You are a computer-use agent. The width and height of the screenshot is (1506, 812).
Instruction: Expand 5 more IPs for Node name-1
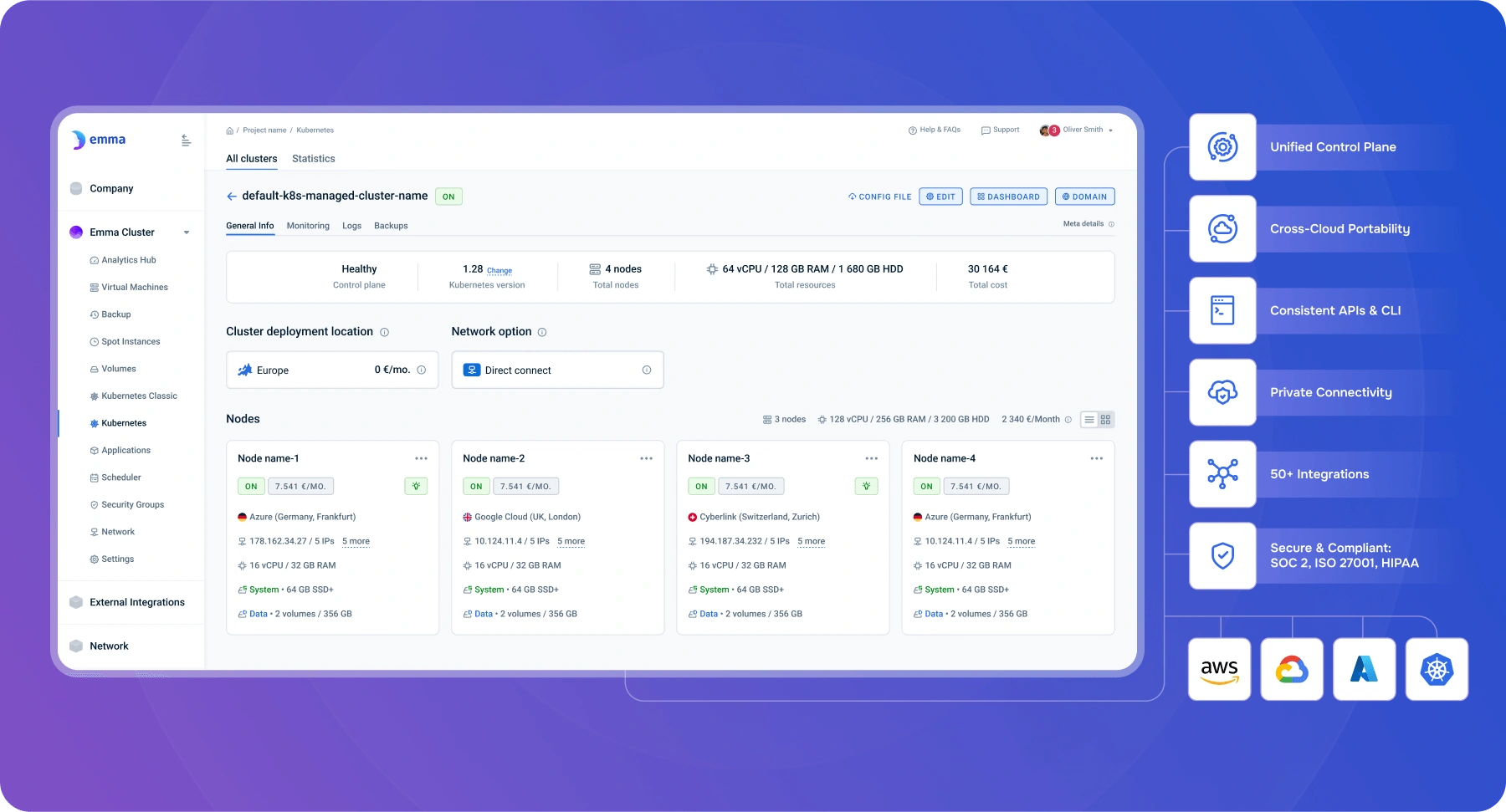click(356, 541)
